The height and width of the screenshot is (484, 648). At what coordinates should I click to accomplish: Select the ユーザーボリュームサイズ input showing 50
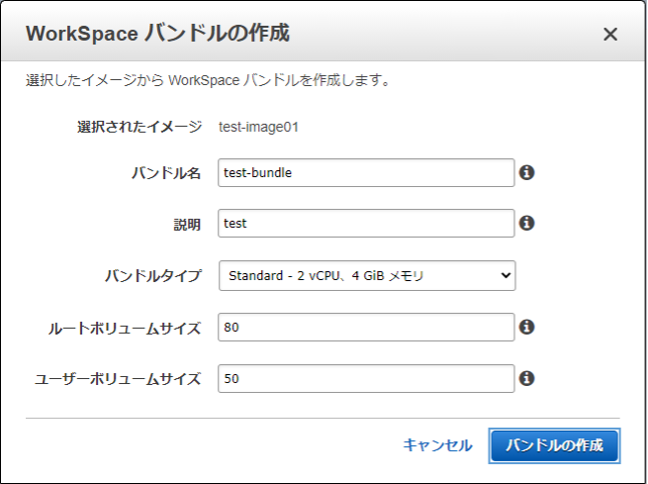(x=366, y=378)
